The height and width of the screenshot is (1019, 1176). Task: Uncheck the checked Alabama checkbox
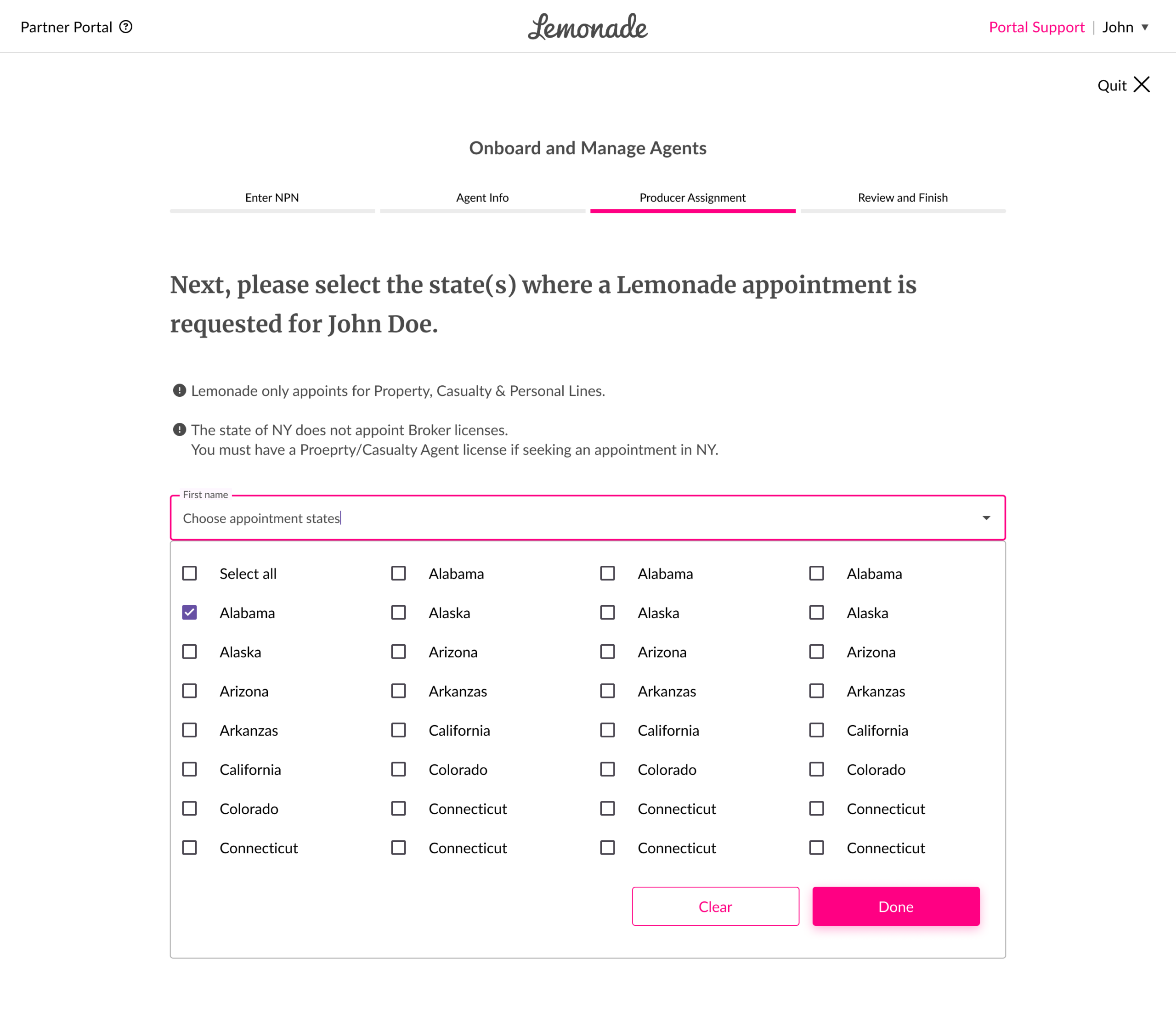189,613
